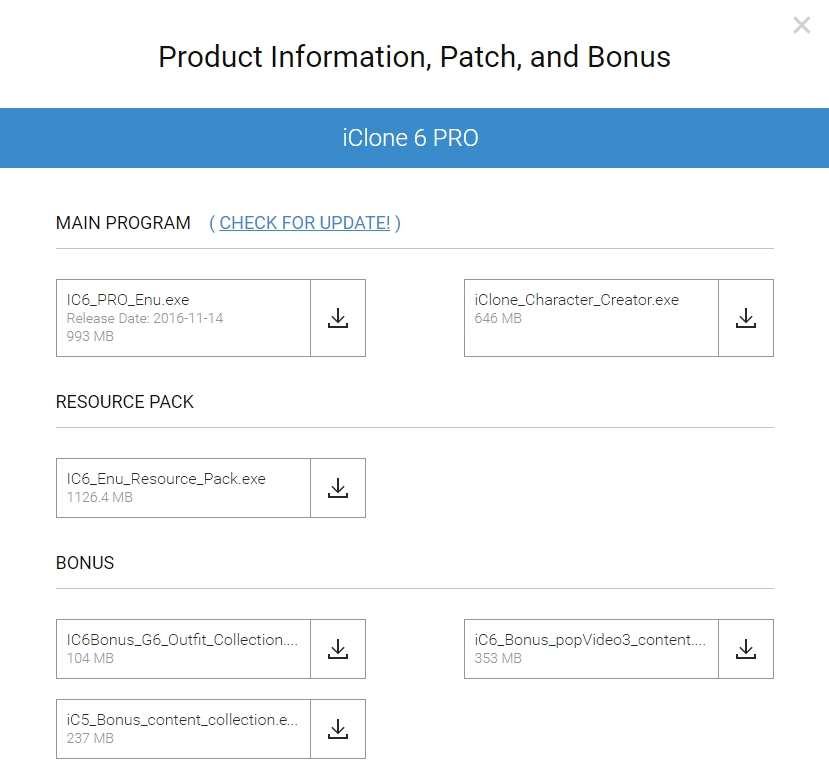This screenshot has width=829, height=773.
Task: Download the iClone_Character_Creator.exe file
Action: tap(746, 318)
